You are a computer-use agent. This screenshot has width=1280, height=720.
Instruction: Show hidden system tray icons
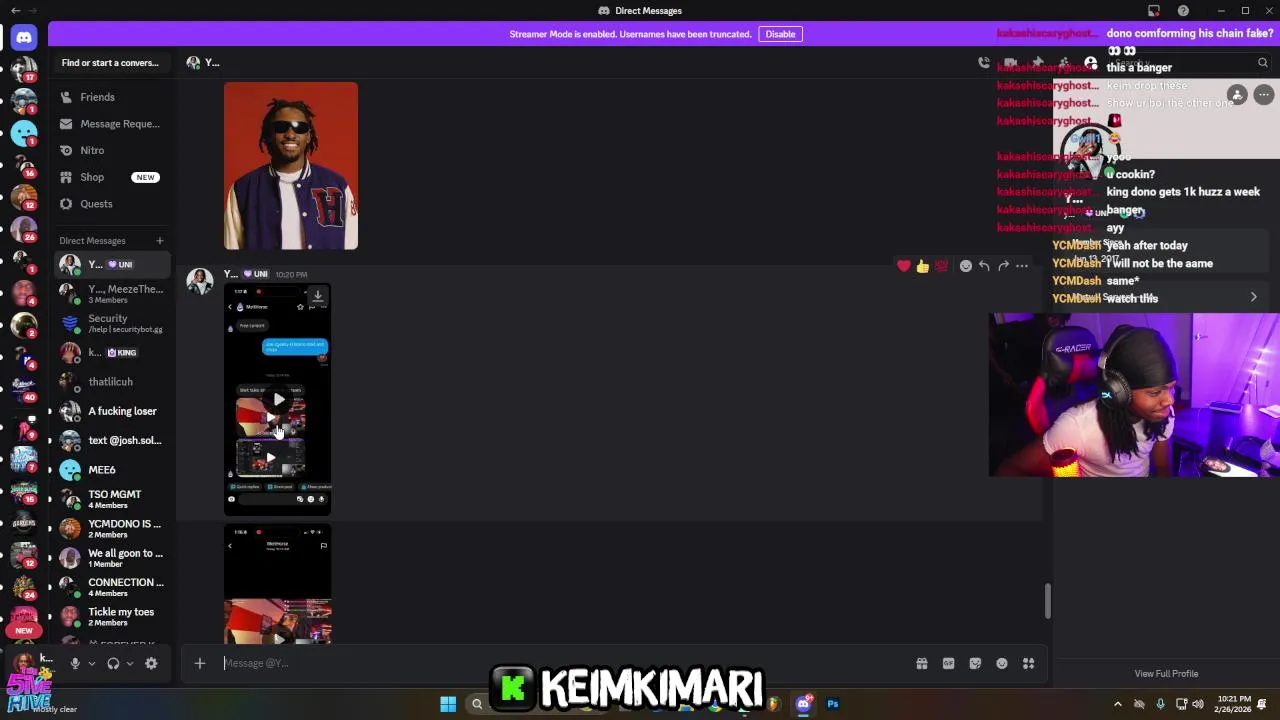pos(1118,704)
